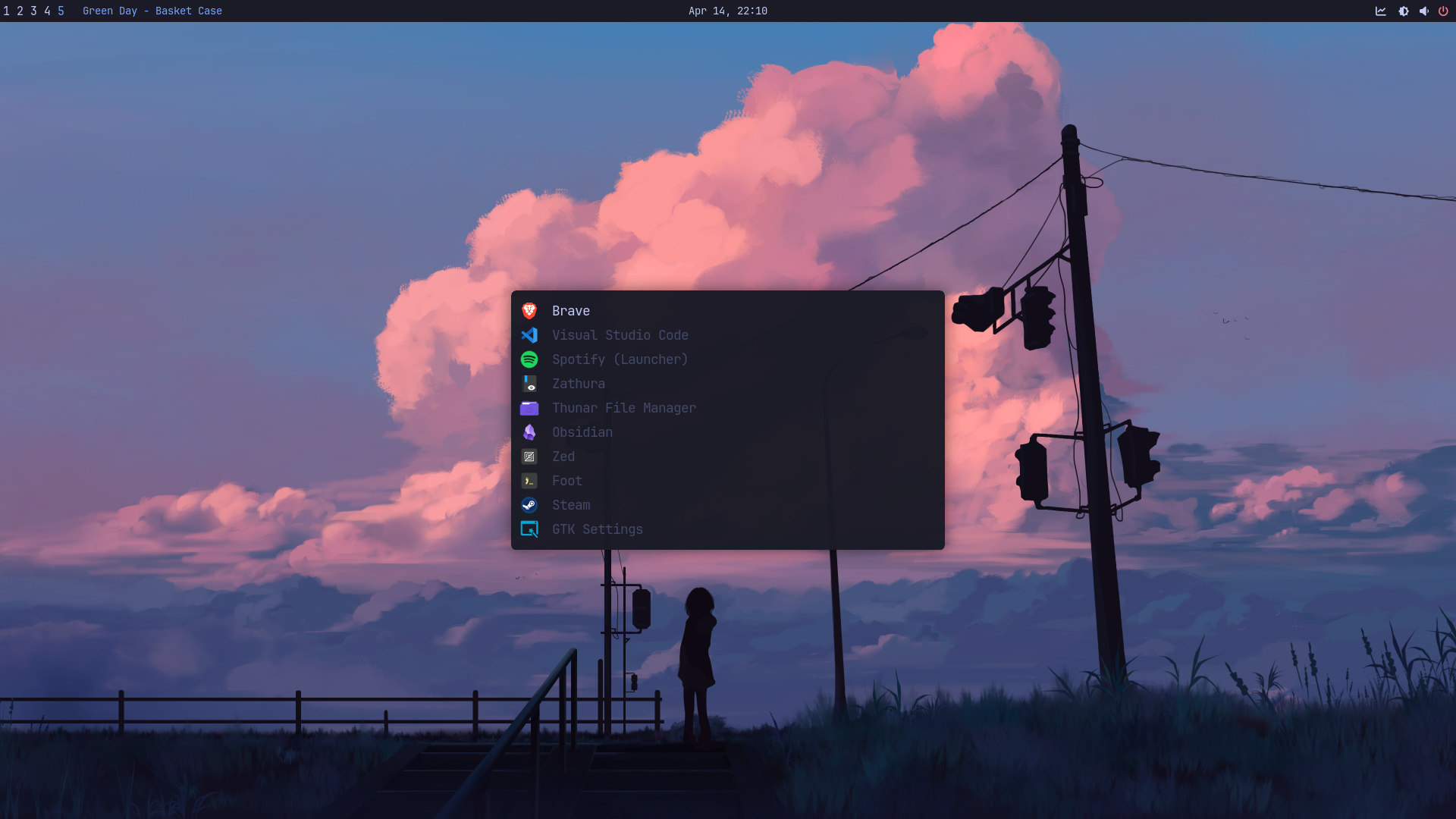Click the statistics chart icon in the bar
This screenshot has height=819, width=1456.
tap(1380, 11)
